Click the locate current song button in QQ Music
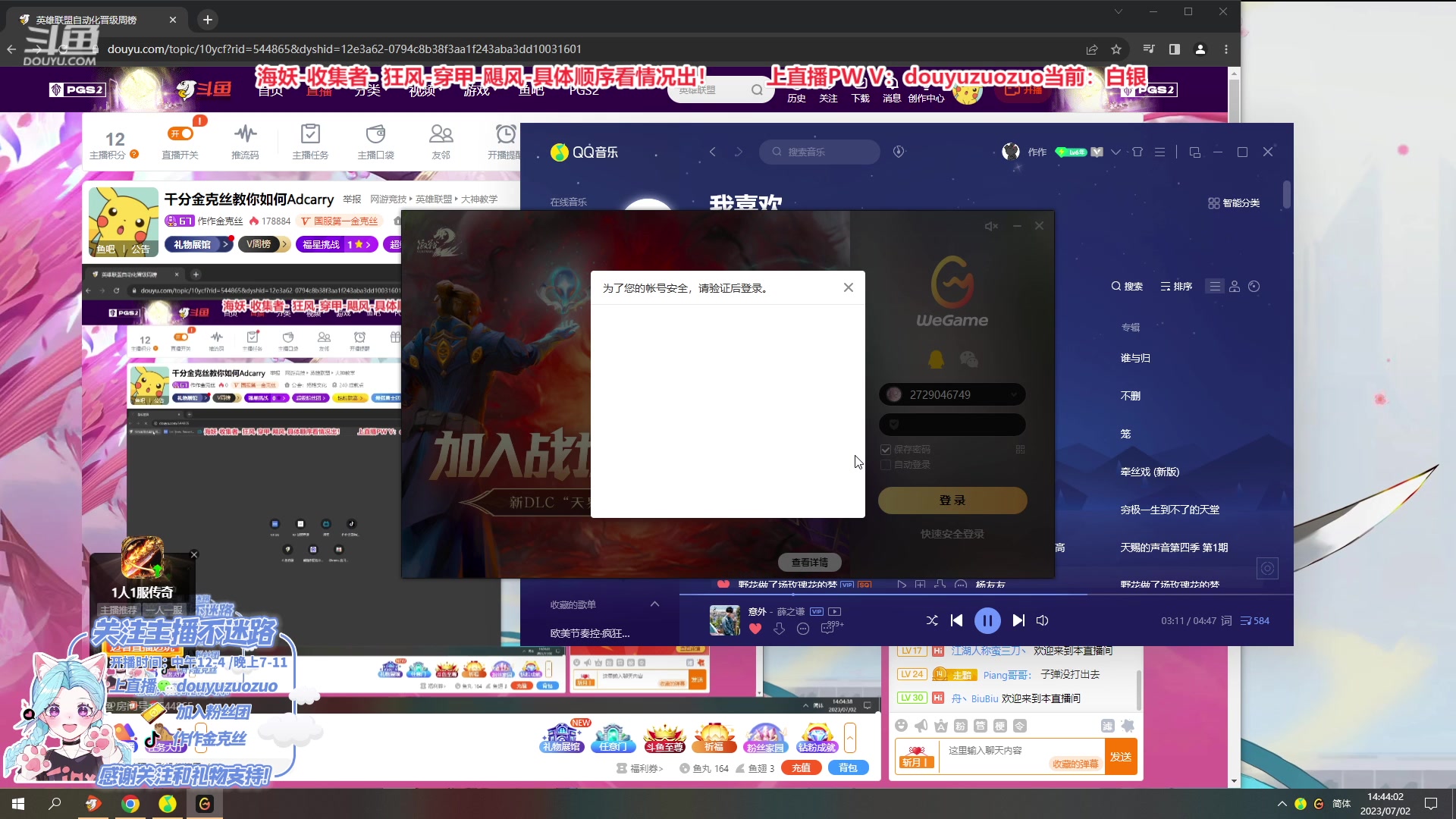Viewport: 1456px width, 819px height. coord(1267,568)
